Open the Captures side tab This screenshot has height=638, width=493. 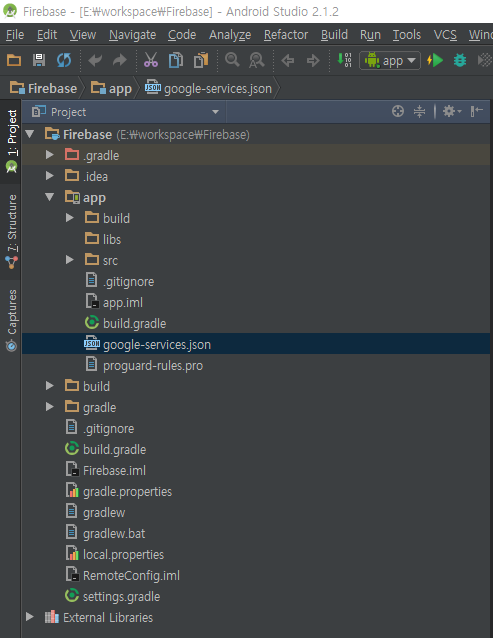click(11, 320)
